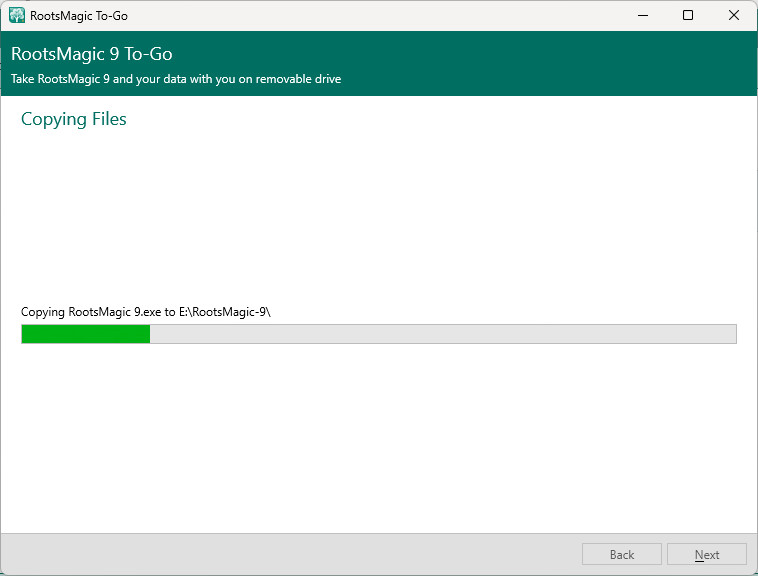Click the green filled part of progress bar
Viewport: 758px width, 576px height.
coord(85,334)
